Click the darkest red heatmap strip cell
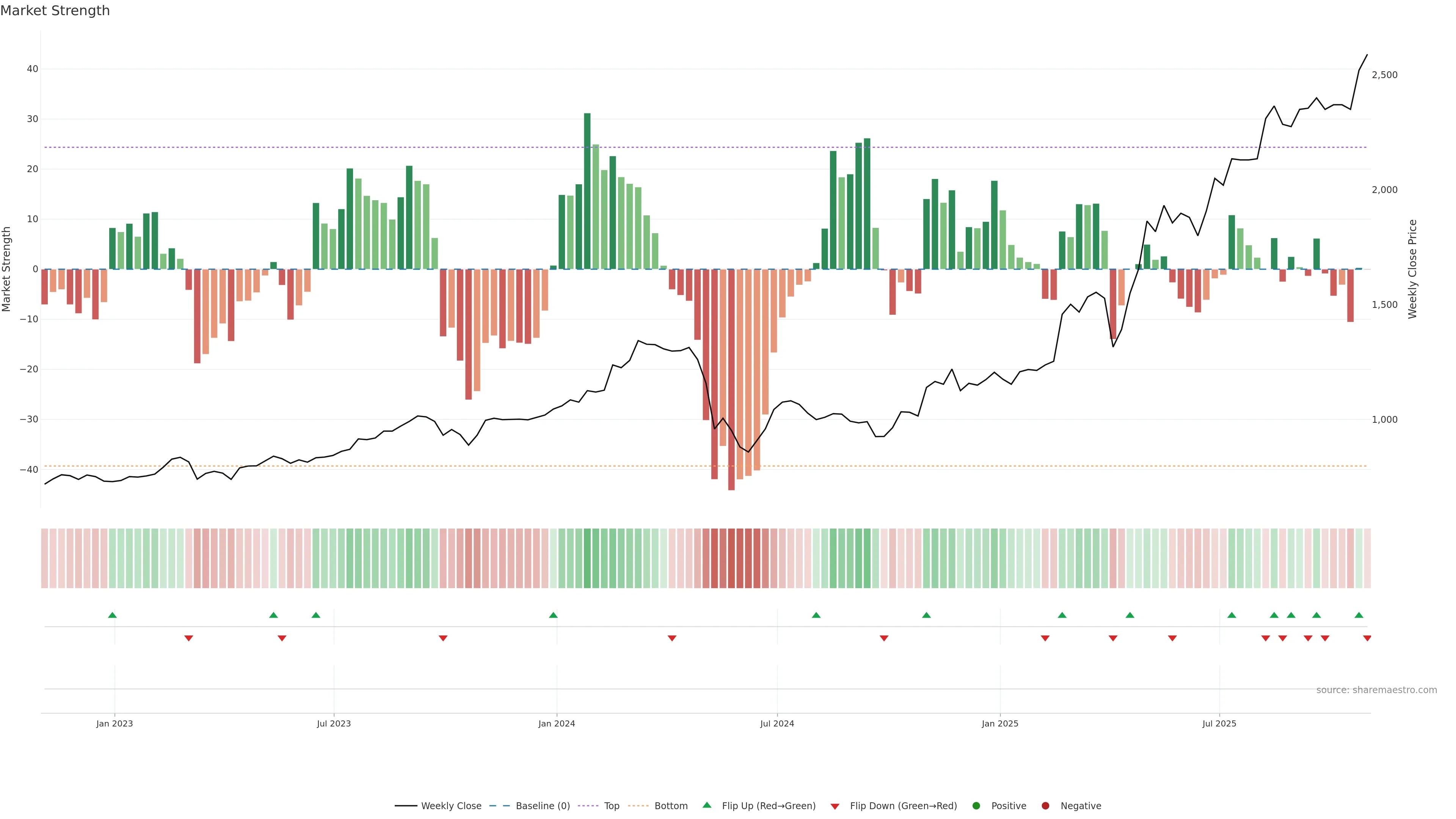Screen dimensions: 1456x819 click(x=731, y=559)
